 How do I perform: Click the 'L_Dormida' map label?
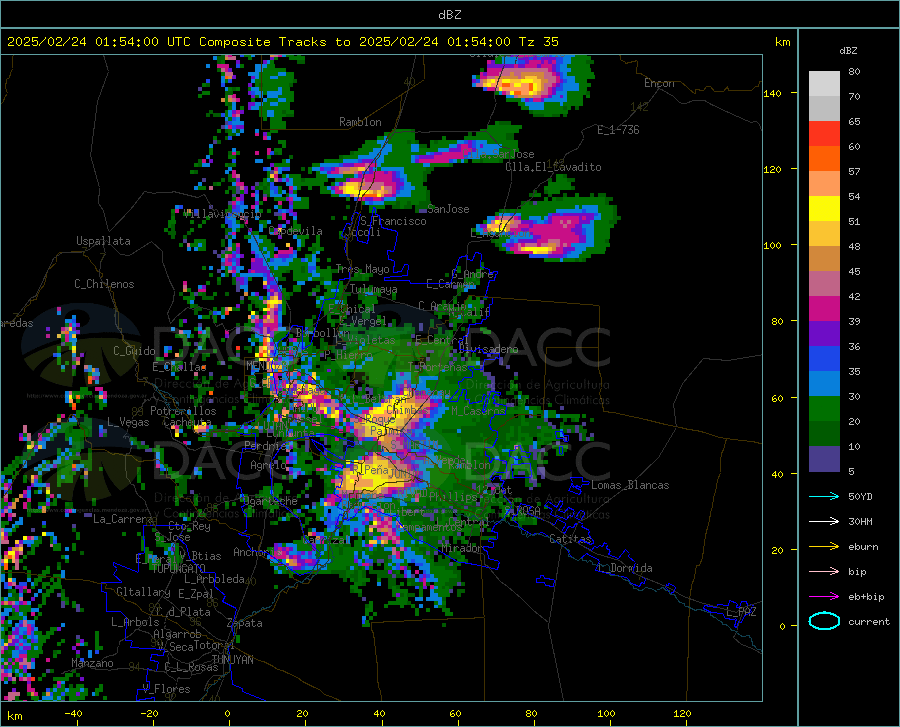(x=624, y=568)
